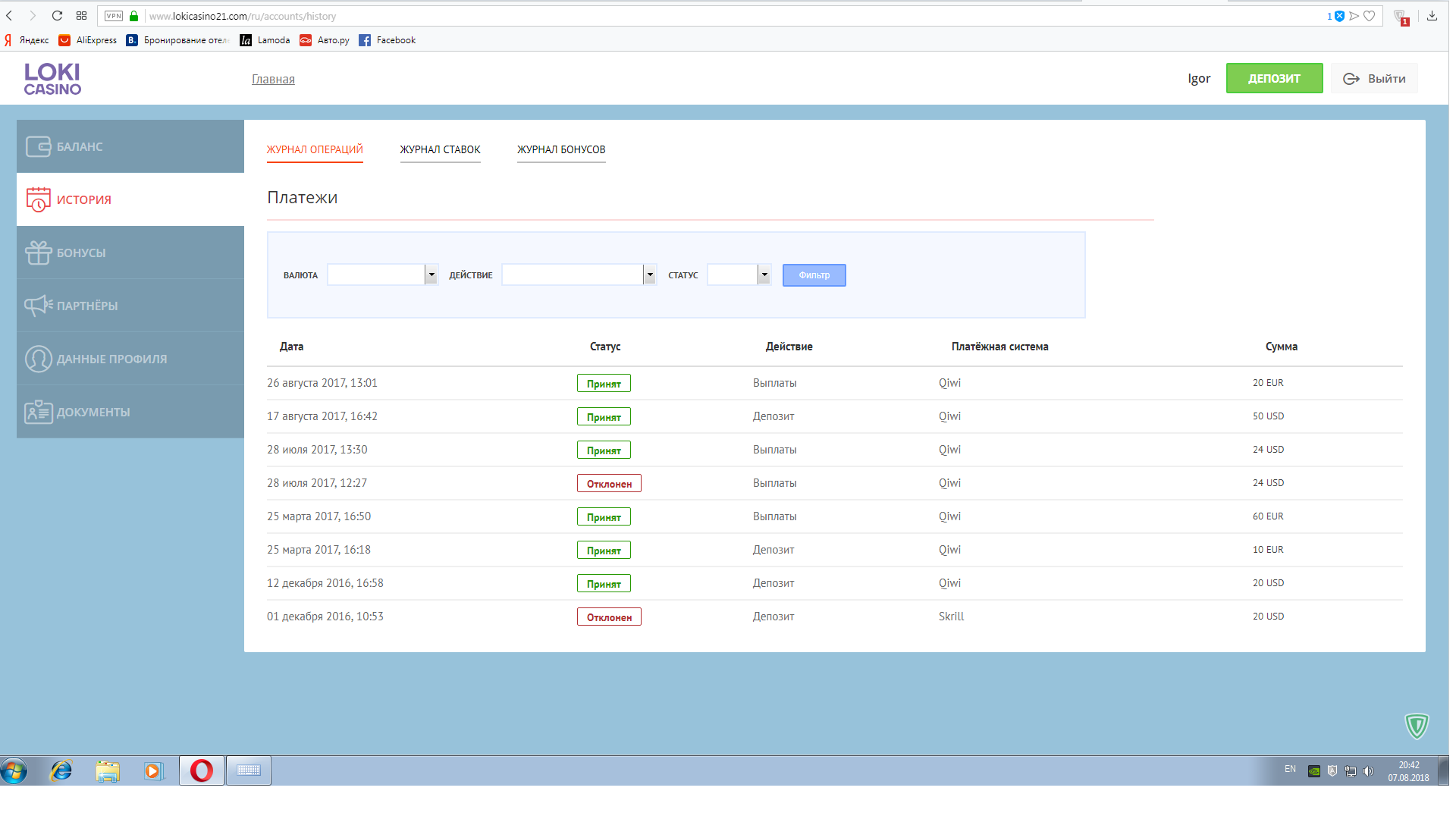Toggle the VPN badge in address bar
The width and height of the screenshot is (1456, 819).
pyautogui.click(x=114, y=16)
